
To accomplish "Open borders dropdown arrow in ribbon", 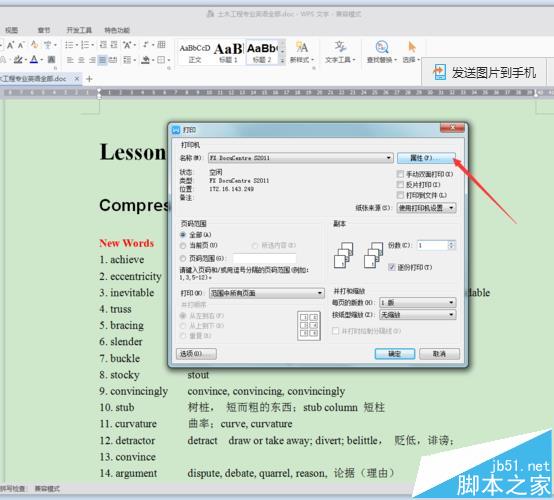I will coord(169,60).
